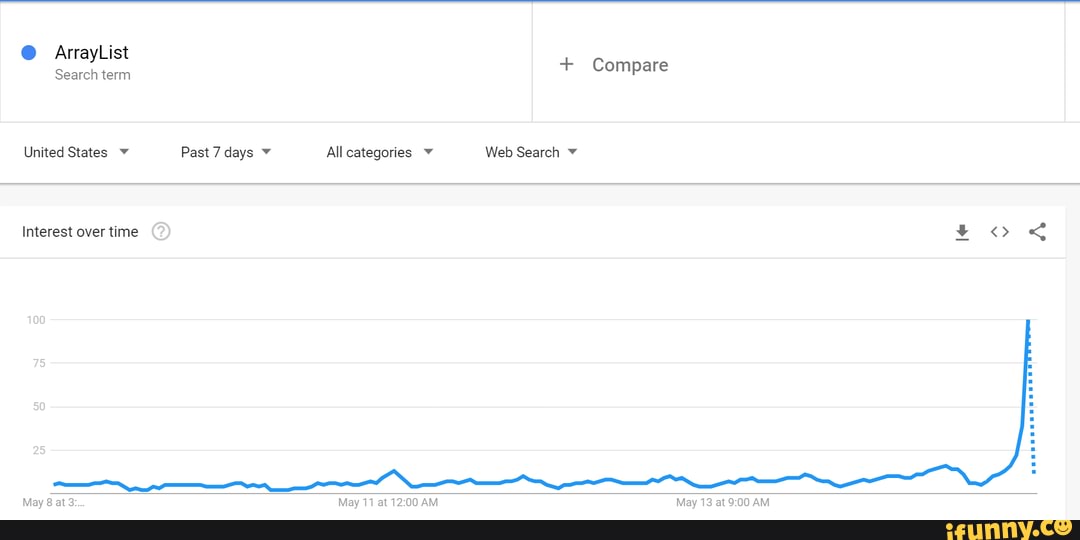Click the dotted partial-data line segment
The image size is (1080, 540).
pyautogui.click(x=1032, y=420)
